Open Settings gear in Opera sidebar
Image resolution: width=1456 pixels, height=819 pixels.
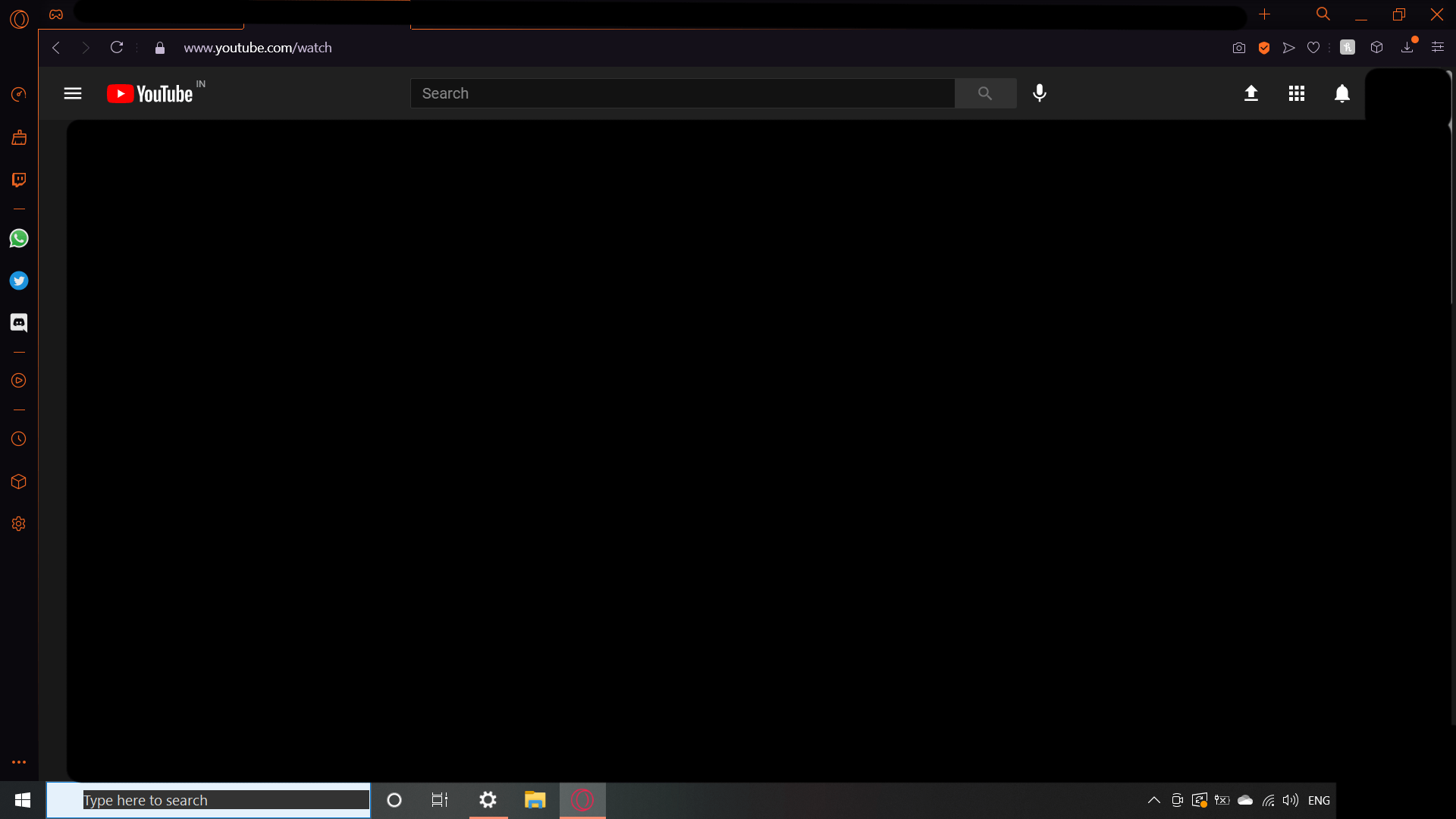(x=19, y=524)
